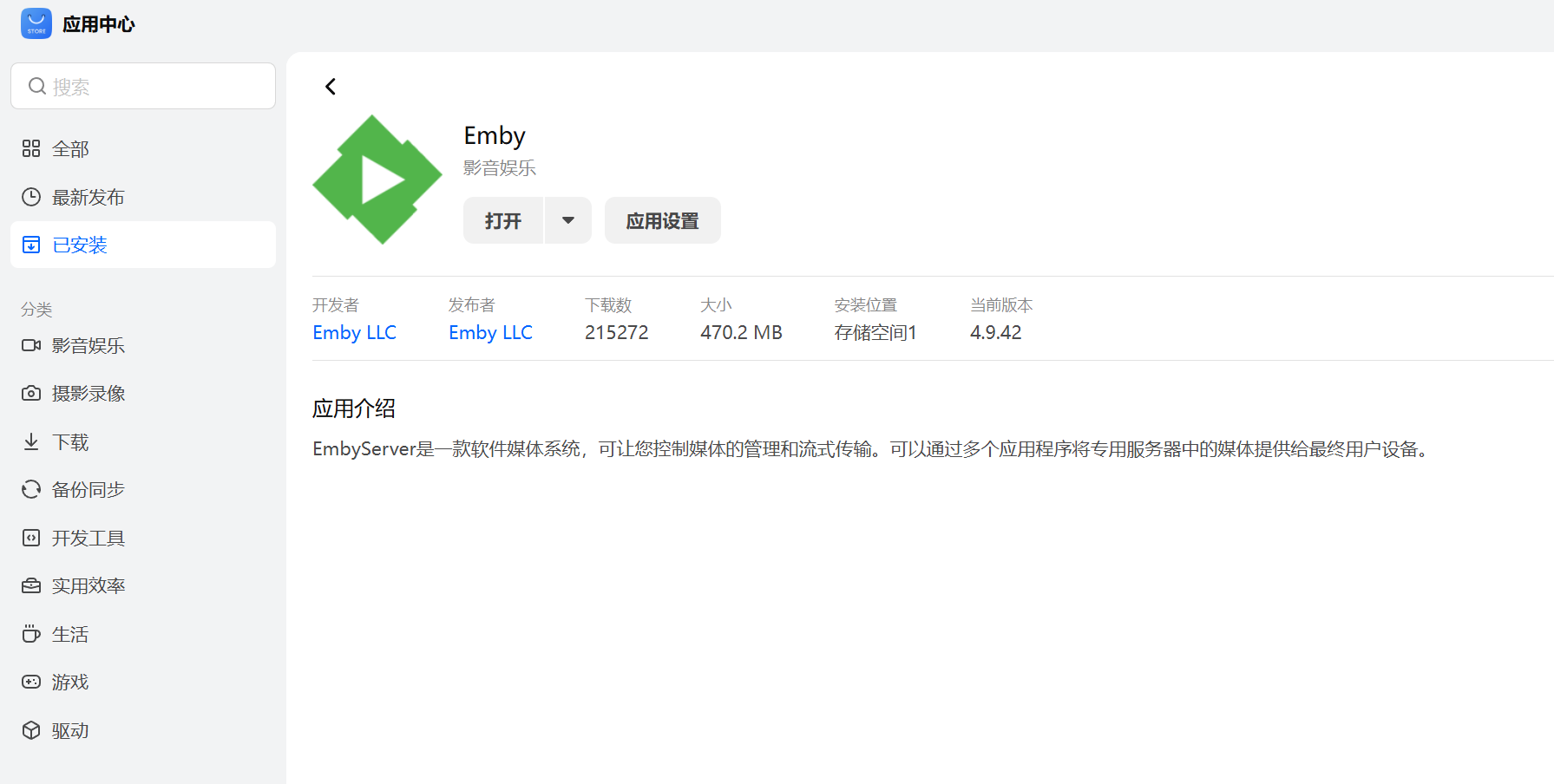The width and height of the screenshot is (1554, 784).
Task: Click the 应用中心 title text
Action: tap(99, 24)
